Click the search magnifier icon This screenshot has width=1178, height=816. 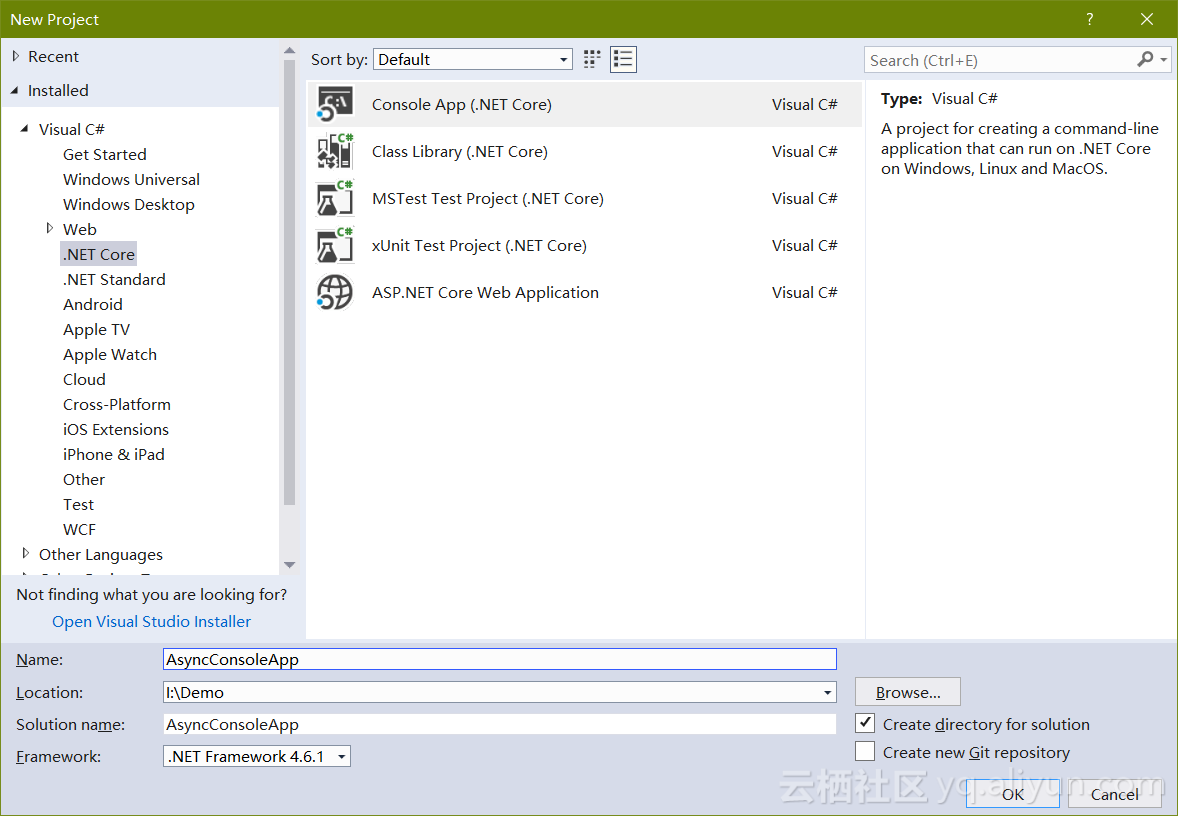[x=1144, y=59]
